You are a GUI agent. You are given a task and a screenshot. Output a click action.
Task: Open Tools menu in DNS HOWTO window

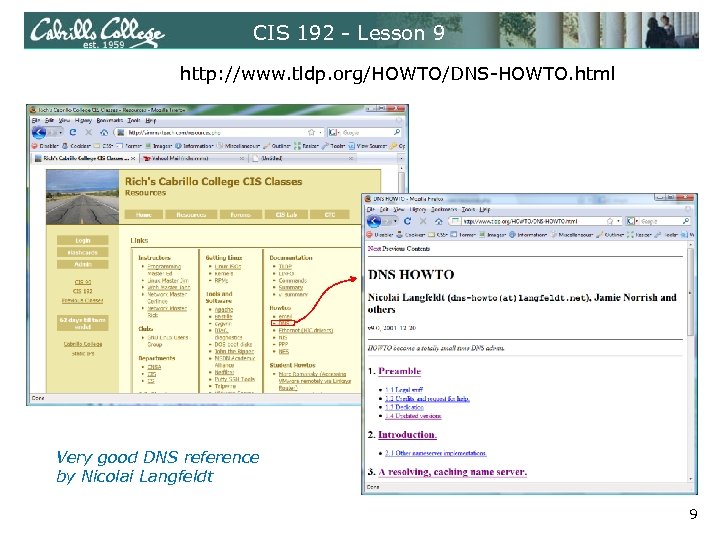pos(468,209)
